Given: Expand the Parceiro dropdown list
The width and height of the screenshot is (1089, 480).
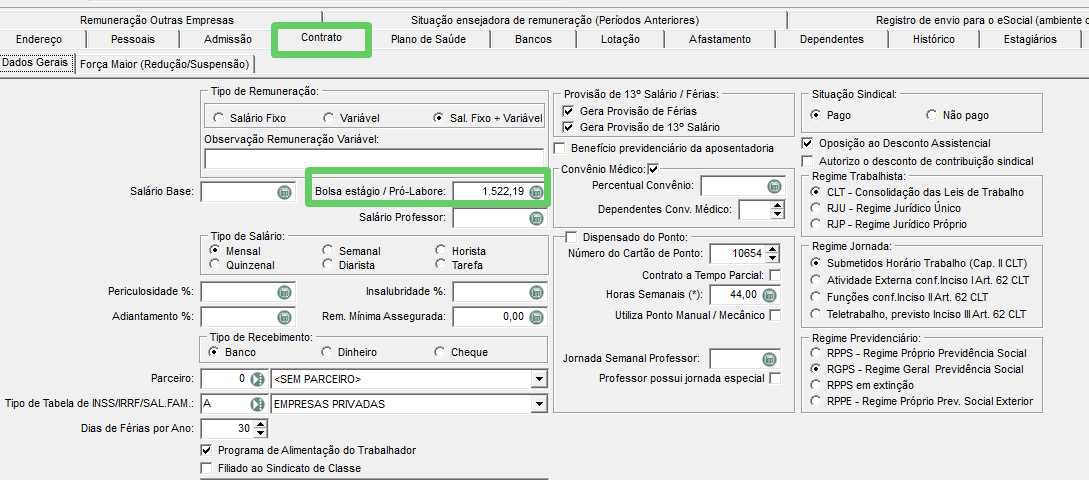Looking at the screenshot, I should tap(538, 379).
